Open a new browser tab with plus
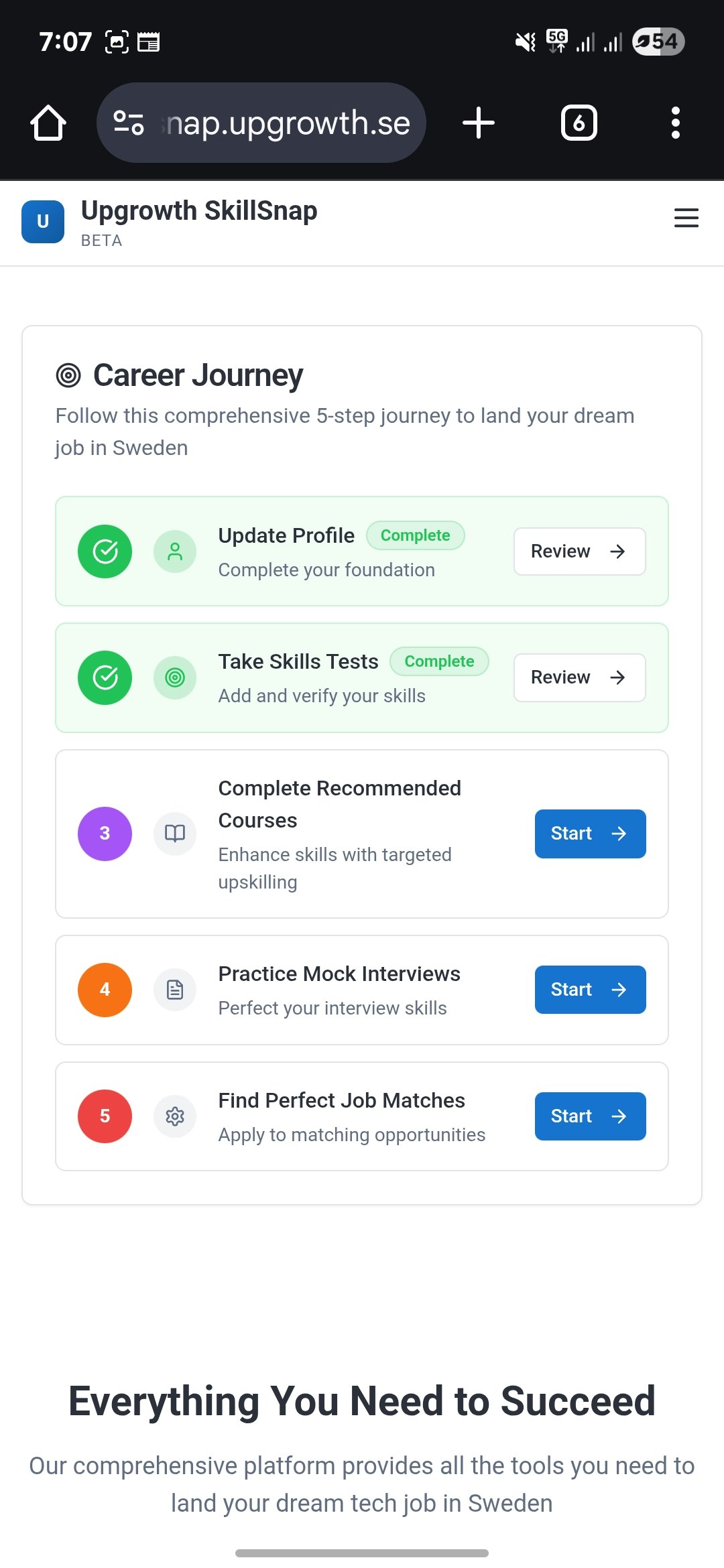 pos(479,123)
